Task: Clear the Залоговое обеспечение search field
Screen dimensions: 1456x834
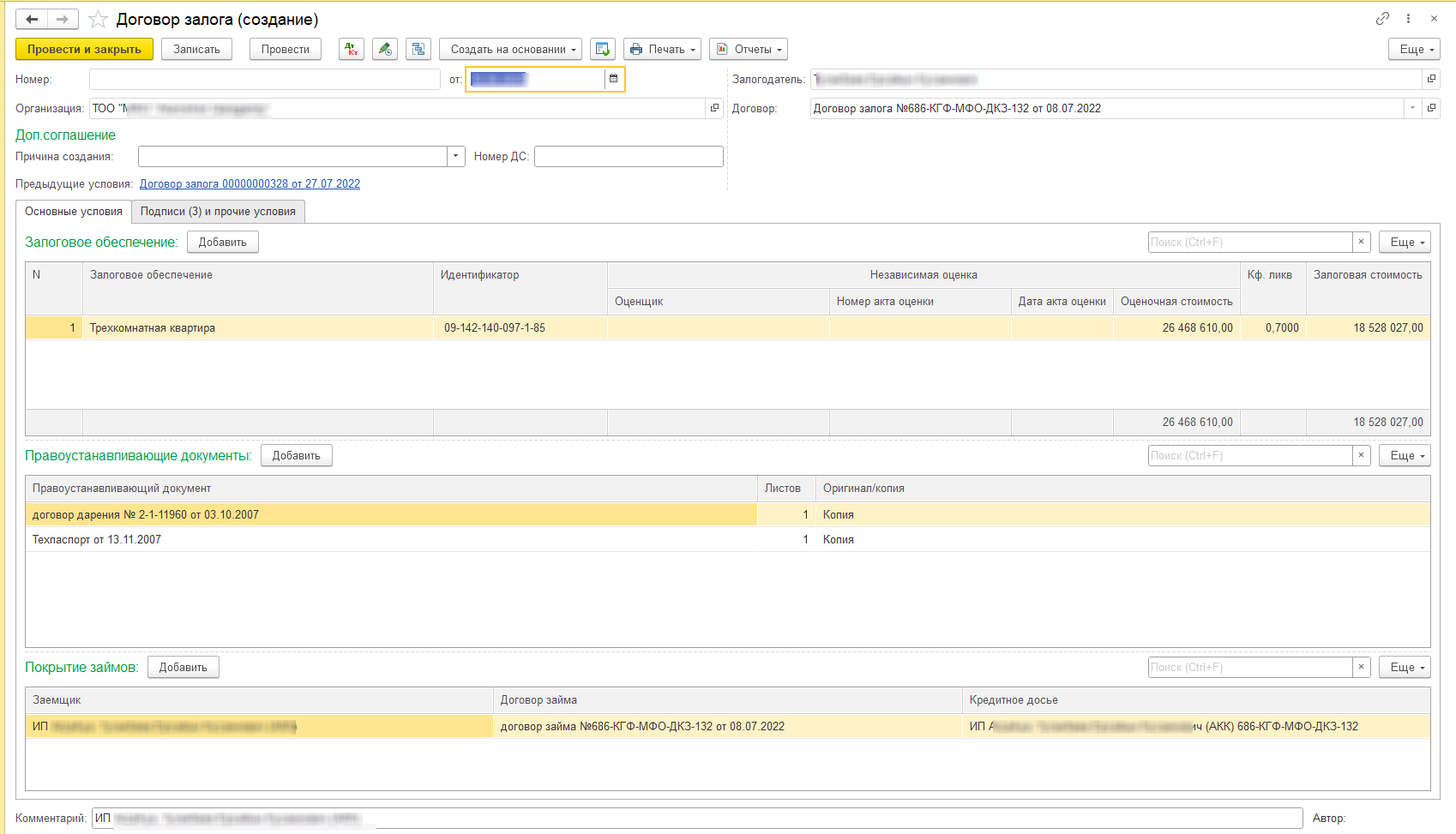Action: 1361,242
